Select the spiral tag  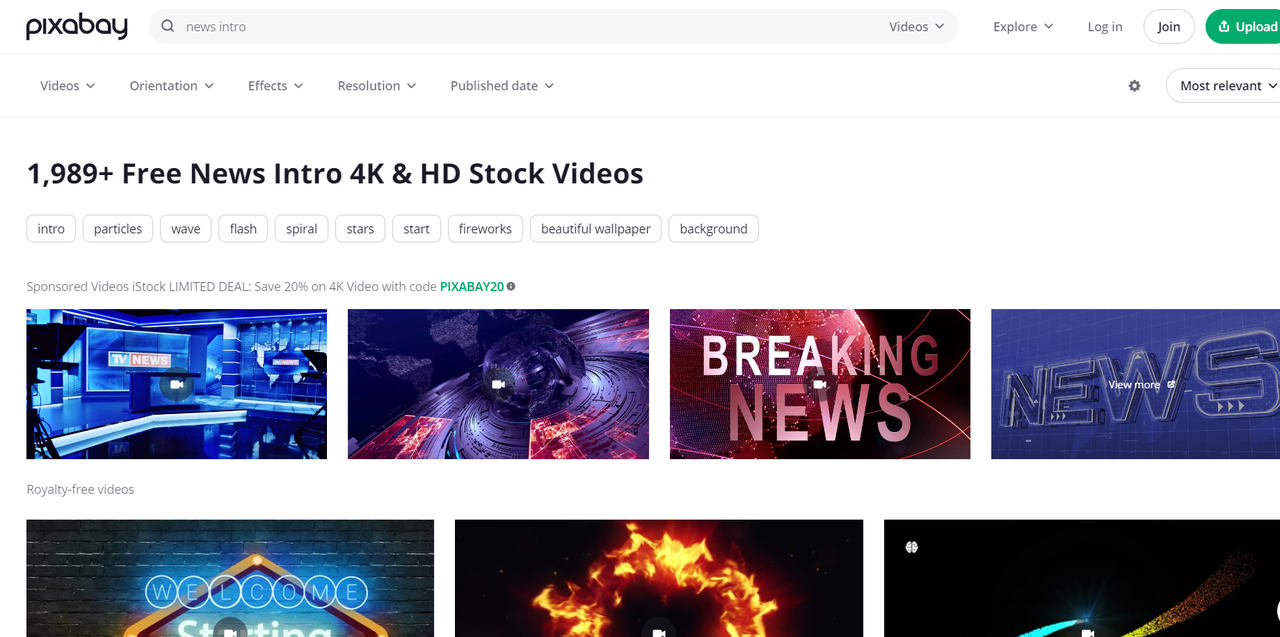[302, 229]
